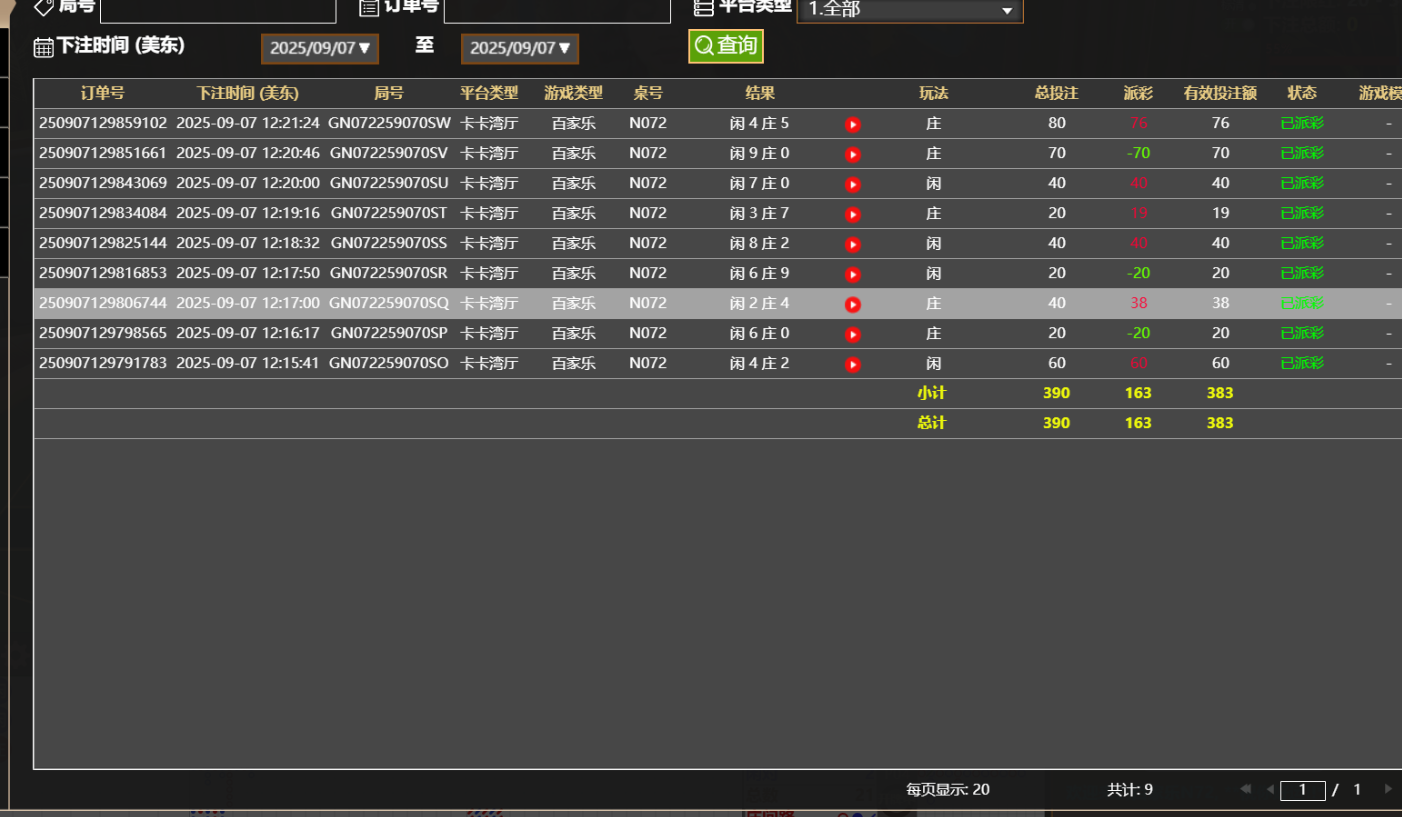Play replay in highlighted row GN072259070SQ
1402x817 pixels.
852,305
